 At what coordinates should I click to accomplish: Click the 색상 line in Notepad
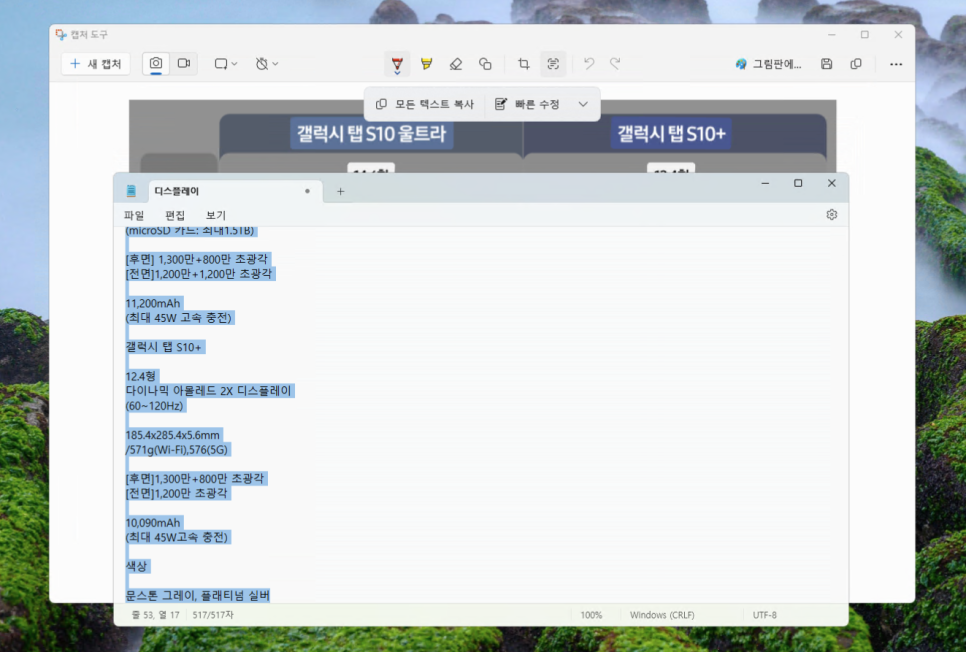pos(136,566)
